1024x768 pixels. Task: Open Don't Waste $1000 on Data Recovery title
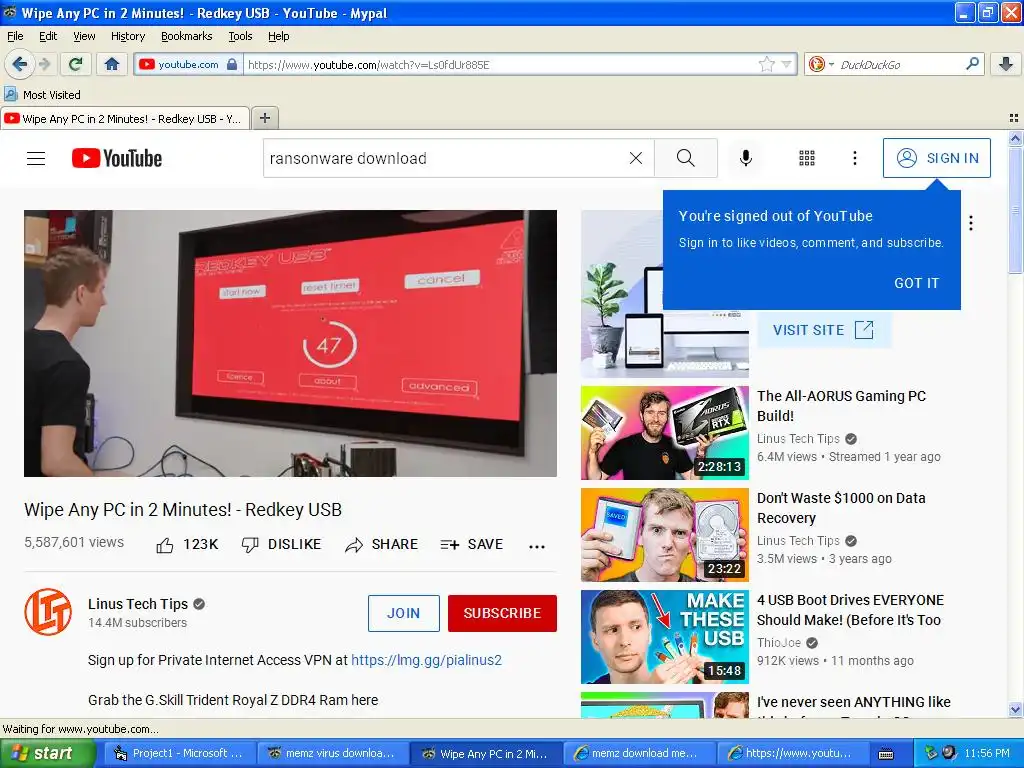pos(841,507)
